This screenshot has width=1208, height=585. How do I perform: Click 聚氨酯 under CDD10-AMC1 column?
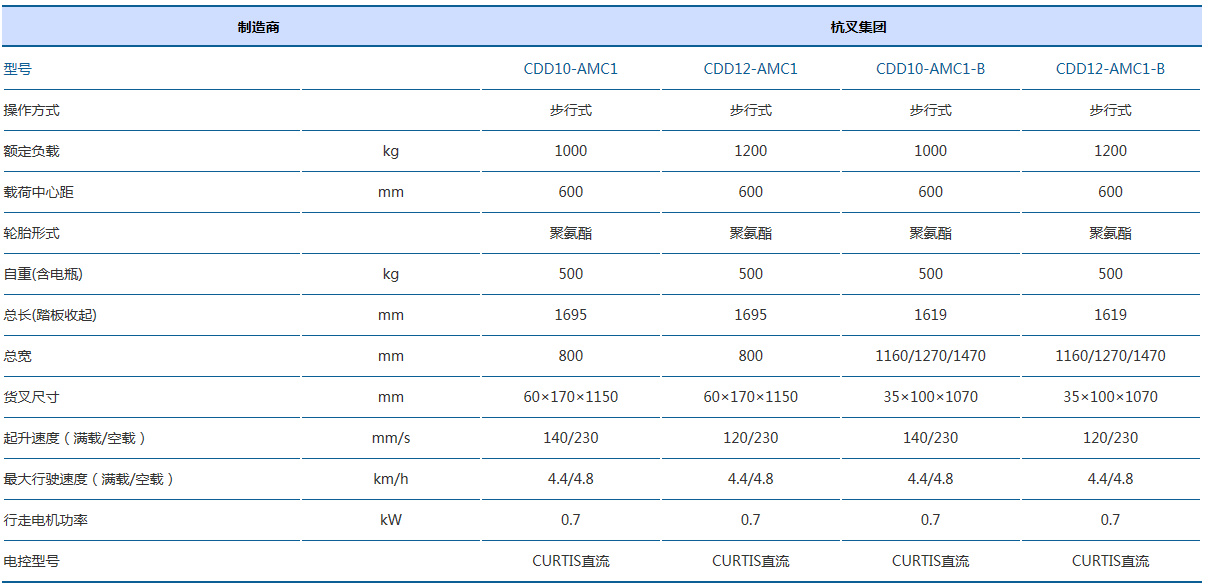[571, 233]
